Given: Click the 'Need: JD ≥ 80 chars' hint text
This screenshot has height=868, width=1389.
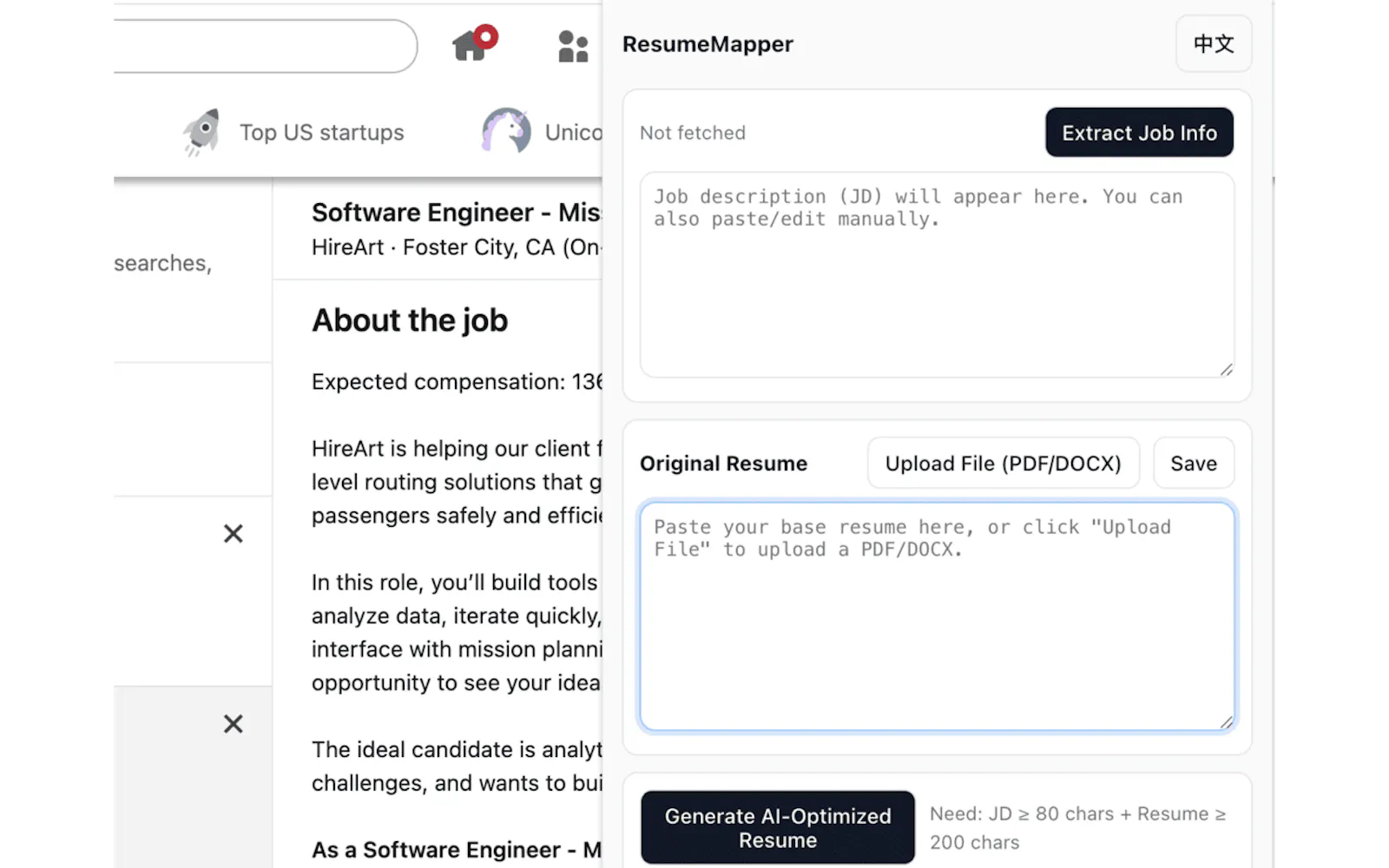Looking at the screenshot, I should [1077, 828].
